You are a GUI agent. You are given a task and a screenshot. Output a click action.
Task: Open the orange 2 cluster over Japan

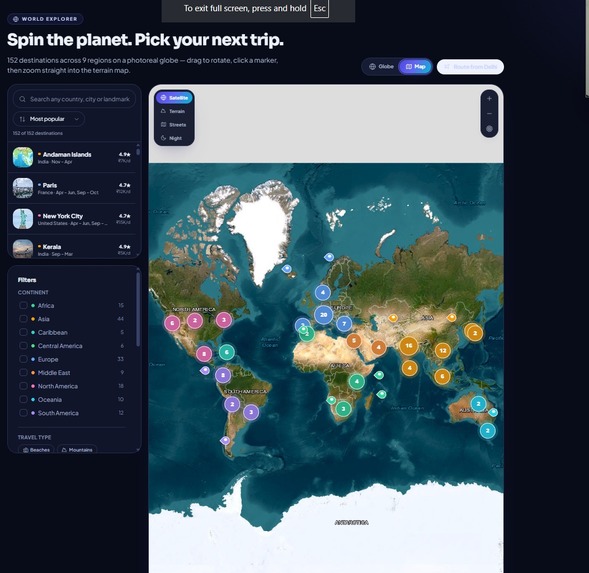475,333
